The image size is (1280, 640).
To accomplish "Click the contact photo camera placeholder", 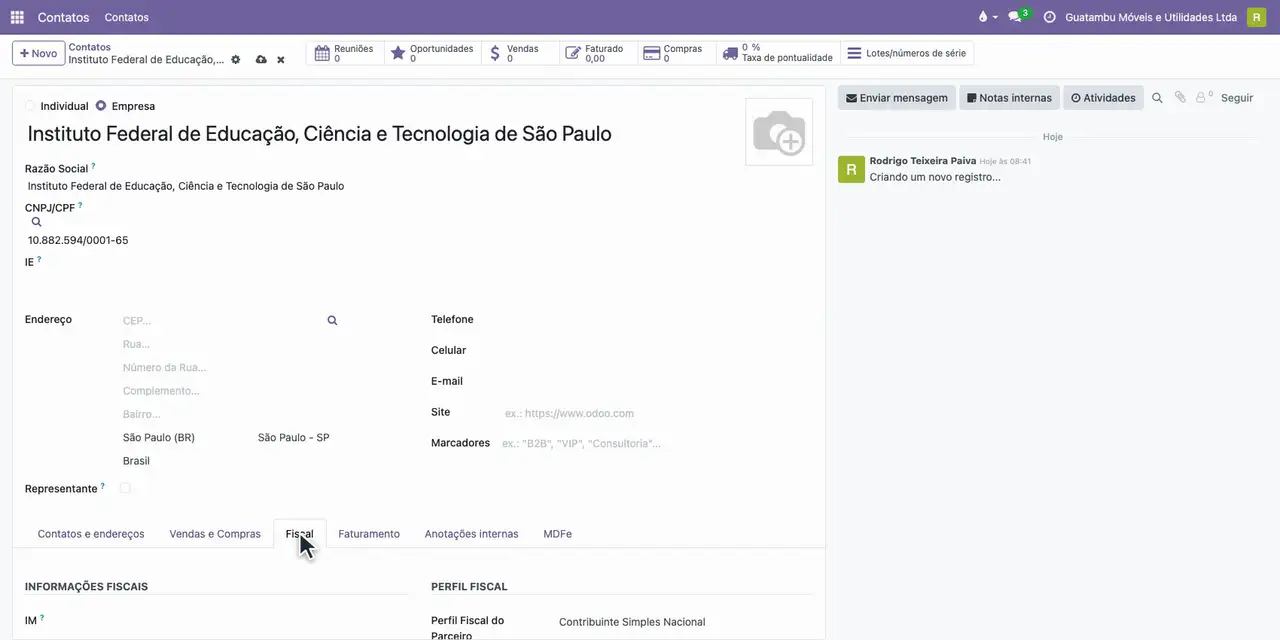I will coord(779,131).
